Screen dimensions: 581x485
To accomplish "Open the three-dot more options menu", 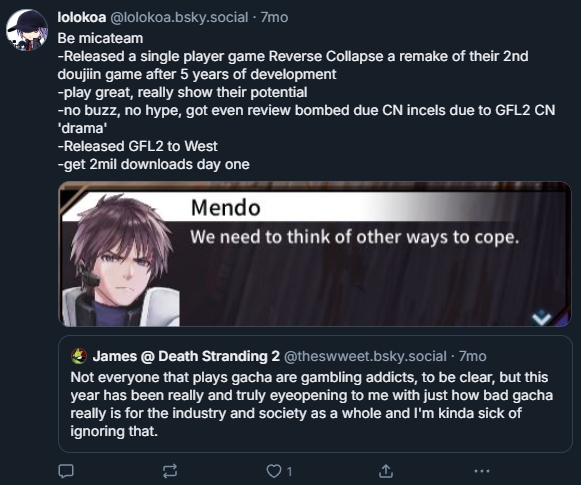I will coord(482,471).
